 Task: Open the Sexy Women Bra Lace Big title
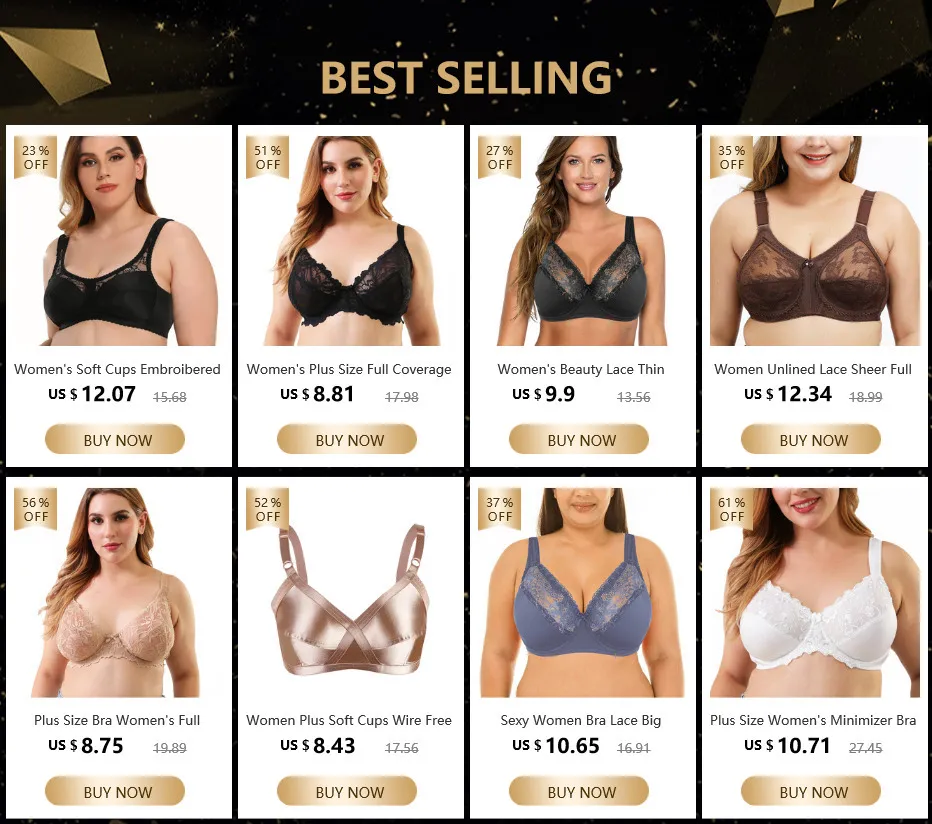(x=581, y=721)
